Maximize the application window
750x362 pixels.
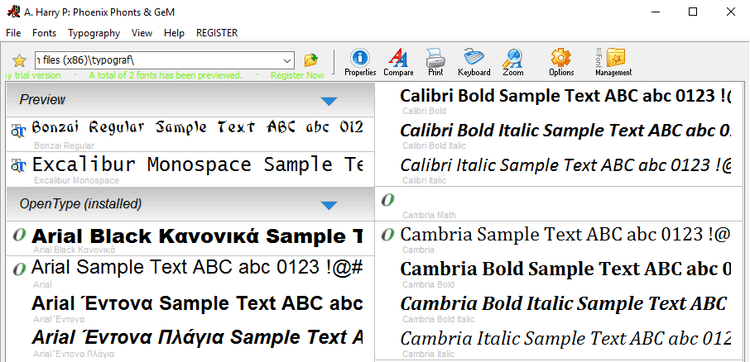[x=693, y=12]
